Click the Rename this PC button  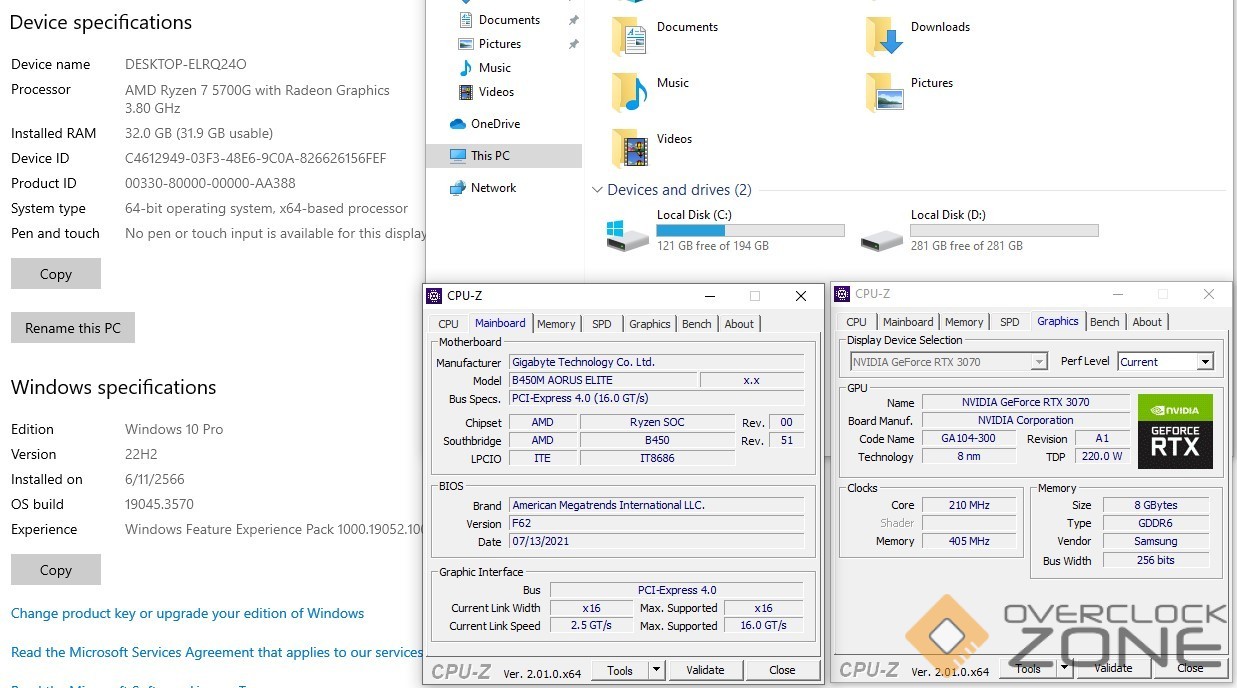(73, 328)
